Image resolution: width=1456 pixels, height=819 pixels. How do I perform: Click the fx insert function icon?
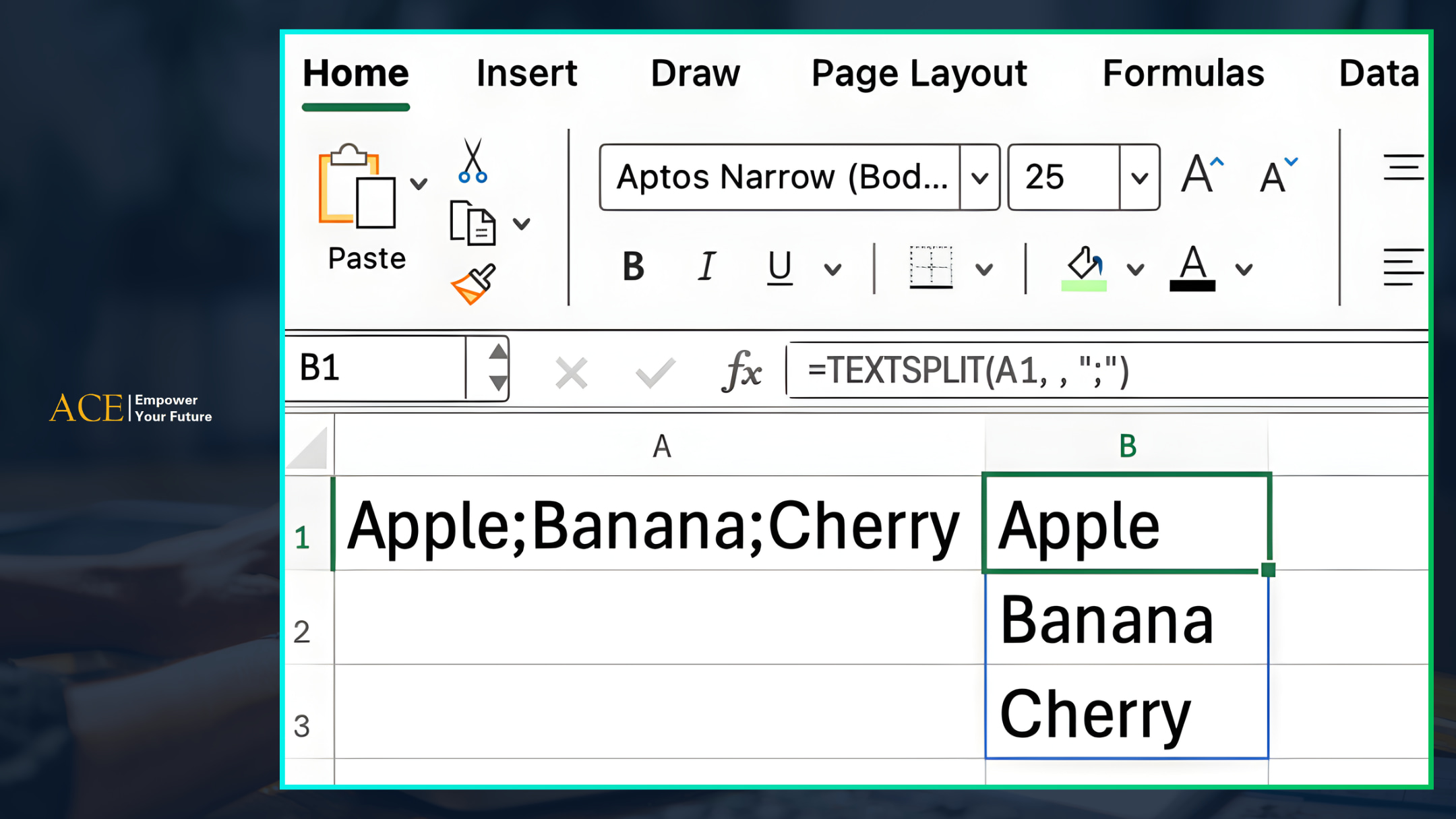point(742,371)
